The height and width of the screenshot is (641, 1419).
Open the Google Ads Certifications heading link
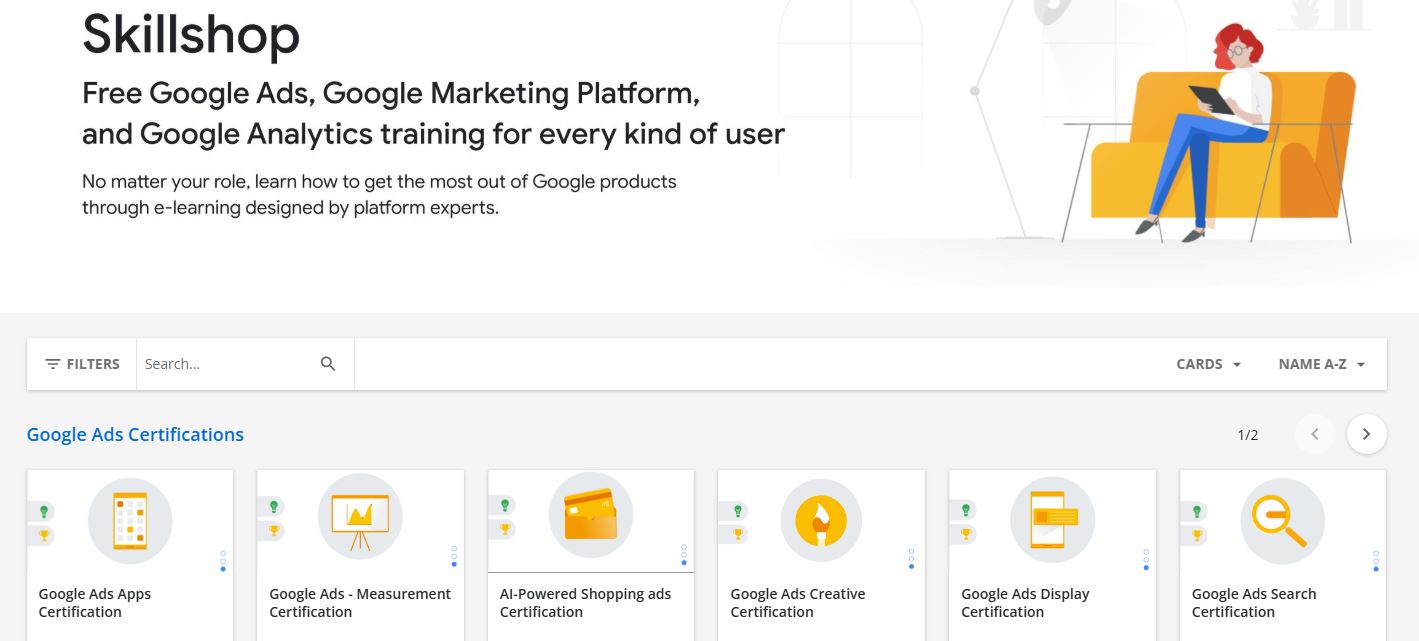[x=135, y=434]
